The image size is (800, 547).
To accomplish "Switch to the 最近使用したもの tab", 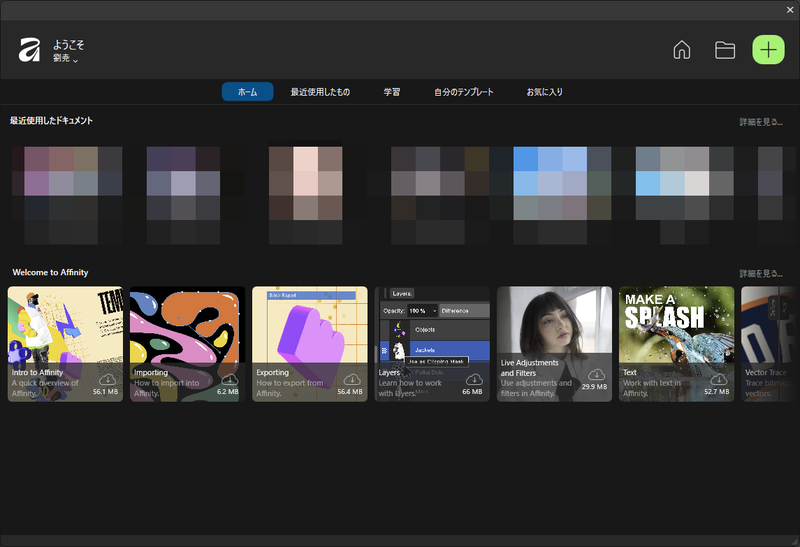I will (320, 92).
